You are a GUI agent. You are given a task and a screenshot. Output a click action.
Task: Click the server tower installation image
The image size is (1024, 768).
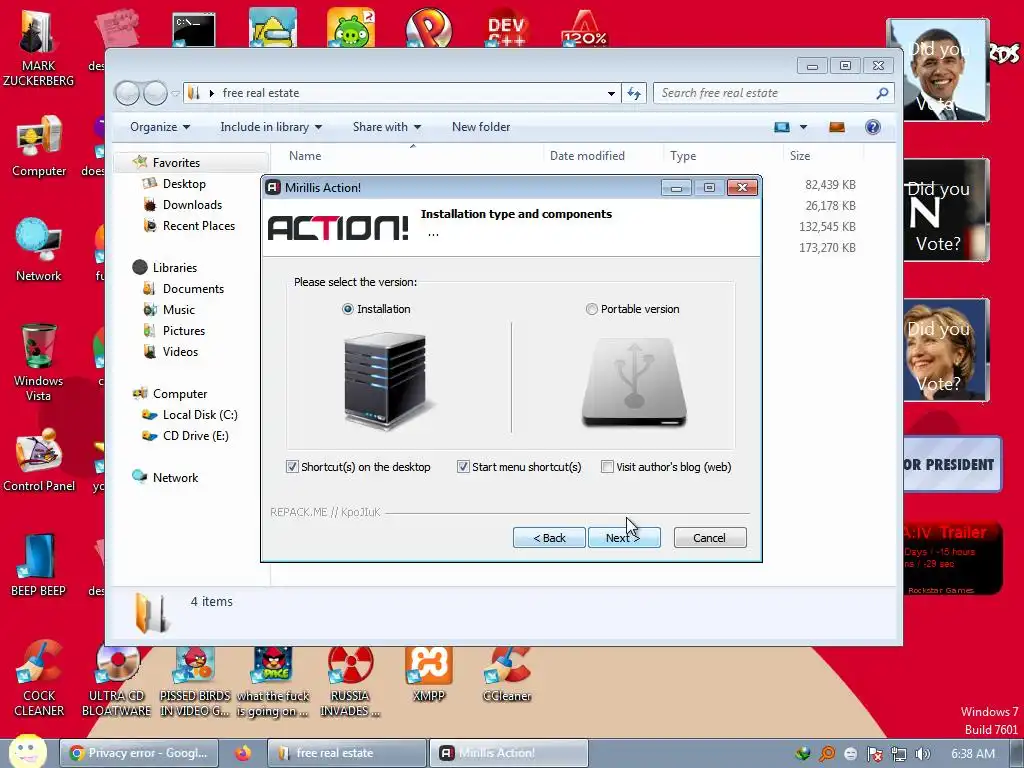(x=387, y=379)
